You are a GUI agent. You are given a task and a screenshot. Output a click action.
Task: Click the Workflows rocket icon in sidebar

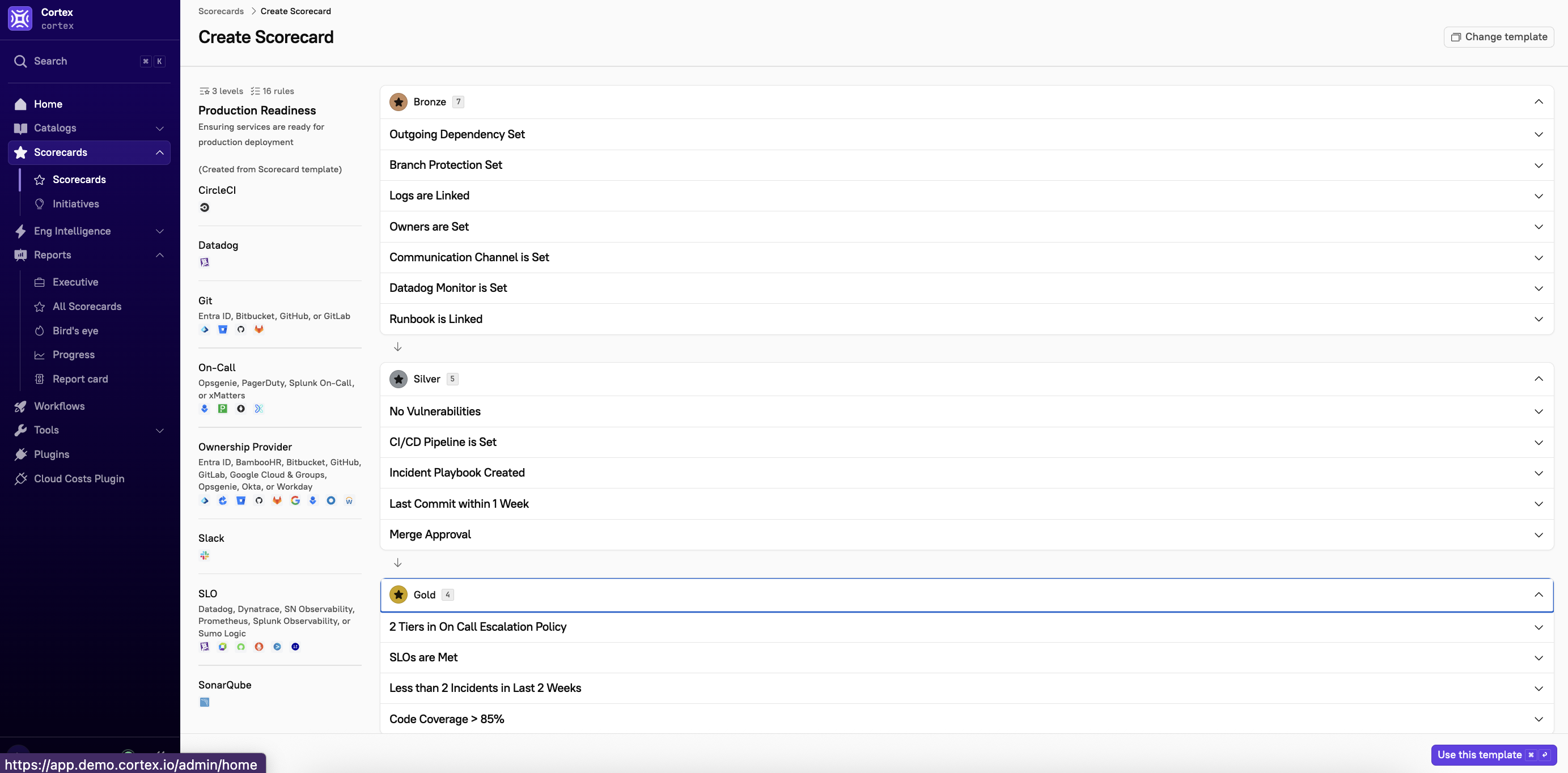(21, 406)
